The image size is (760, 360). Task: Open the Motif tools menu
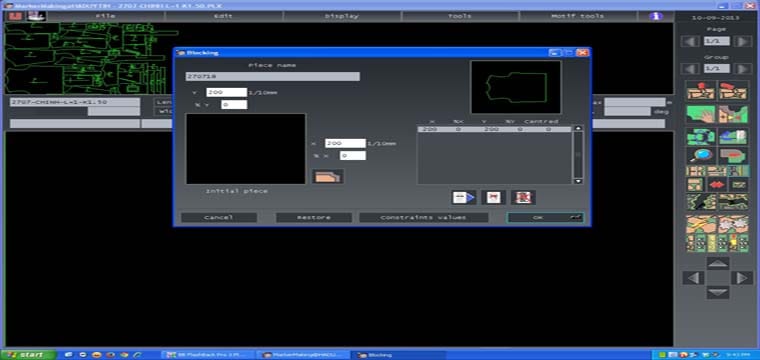578,16
